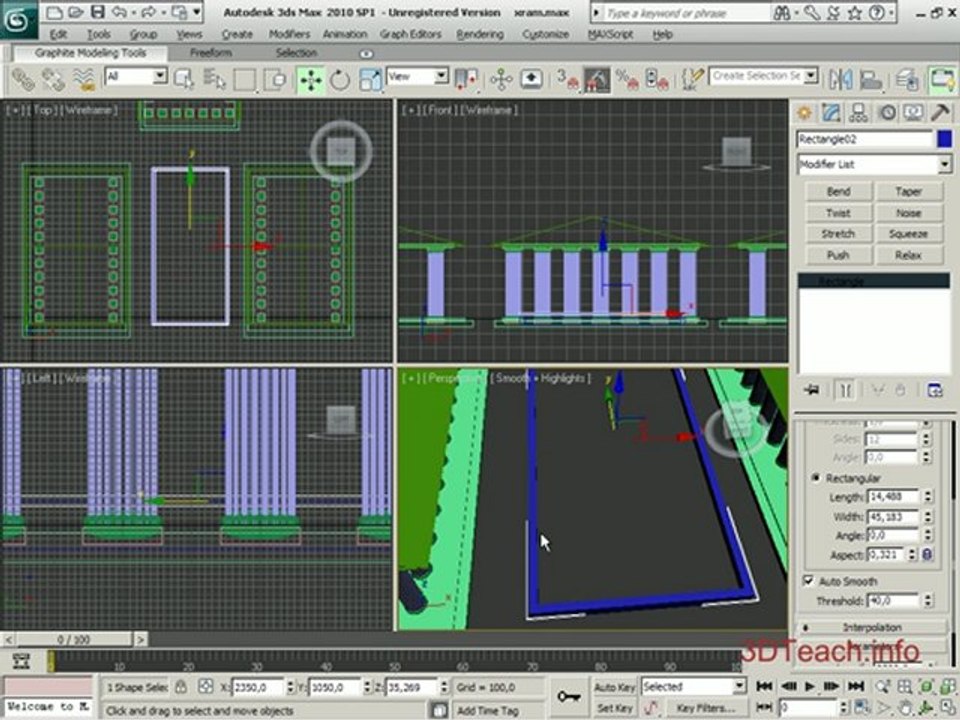Toggle Angle Snap icon
Image resolution: width=960 pixels, height=720 pixels.
(x=597, y=80)
